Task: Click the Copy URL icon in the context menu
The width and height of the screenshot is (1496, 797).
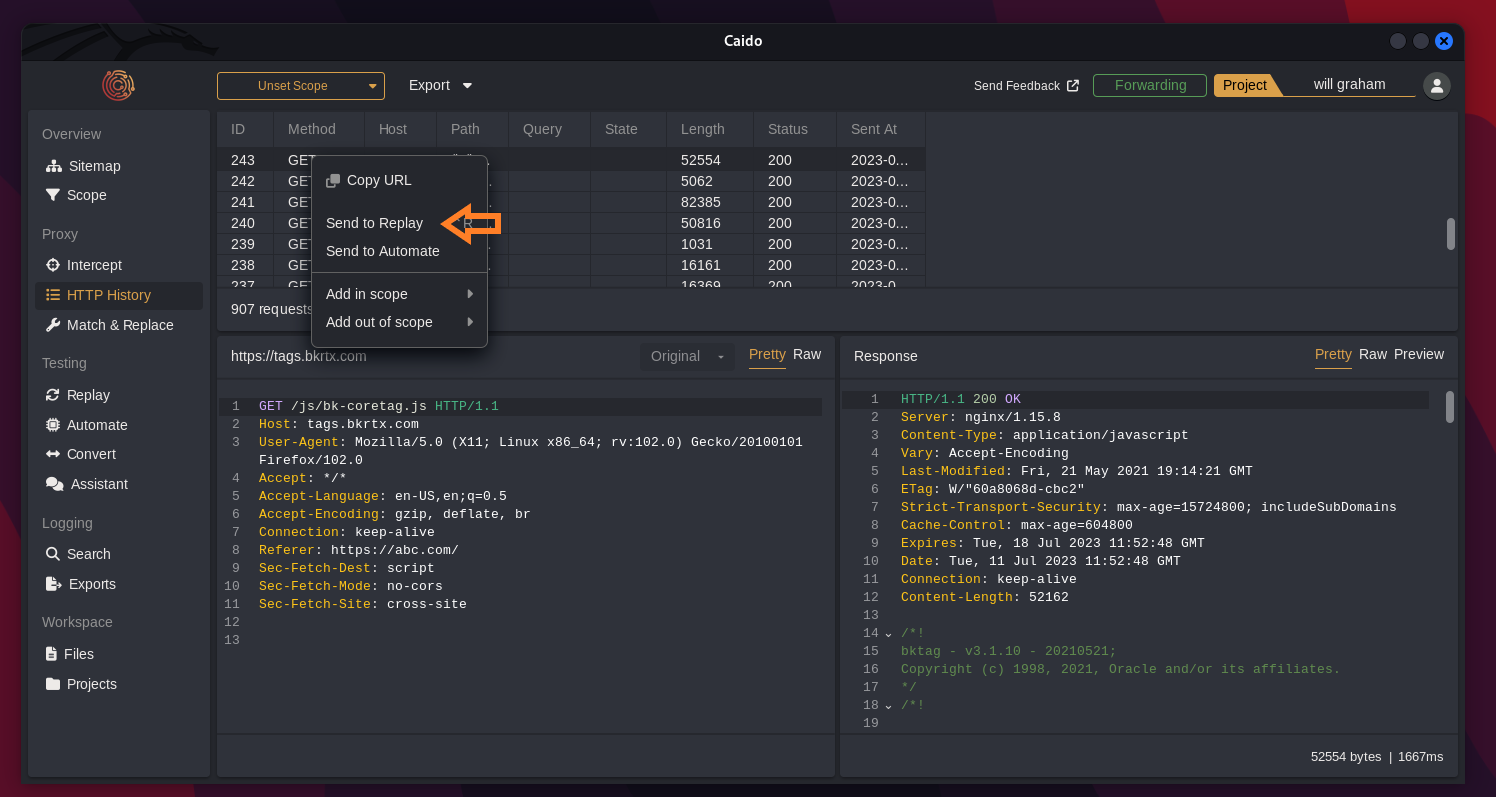Action: pyautogui.click(x=333, y=181)
